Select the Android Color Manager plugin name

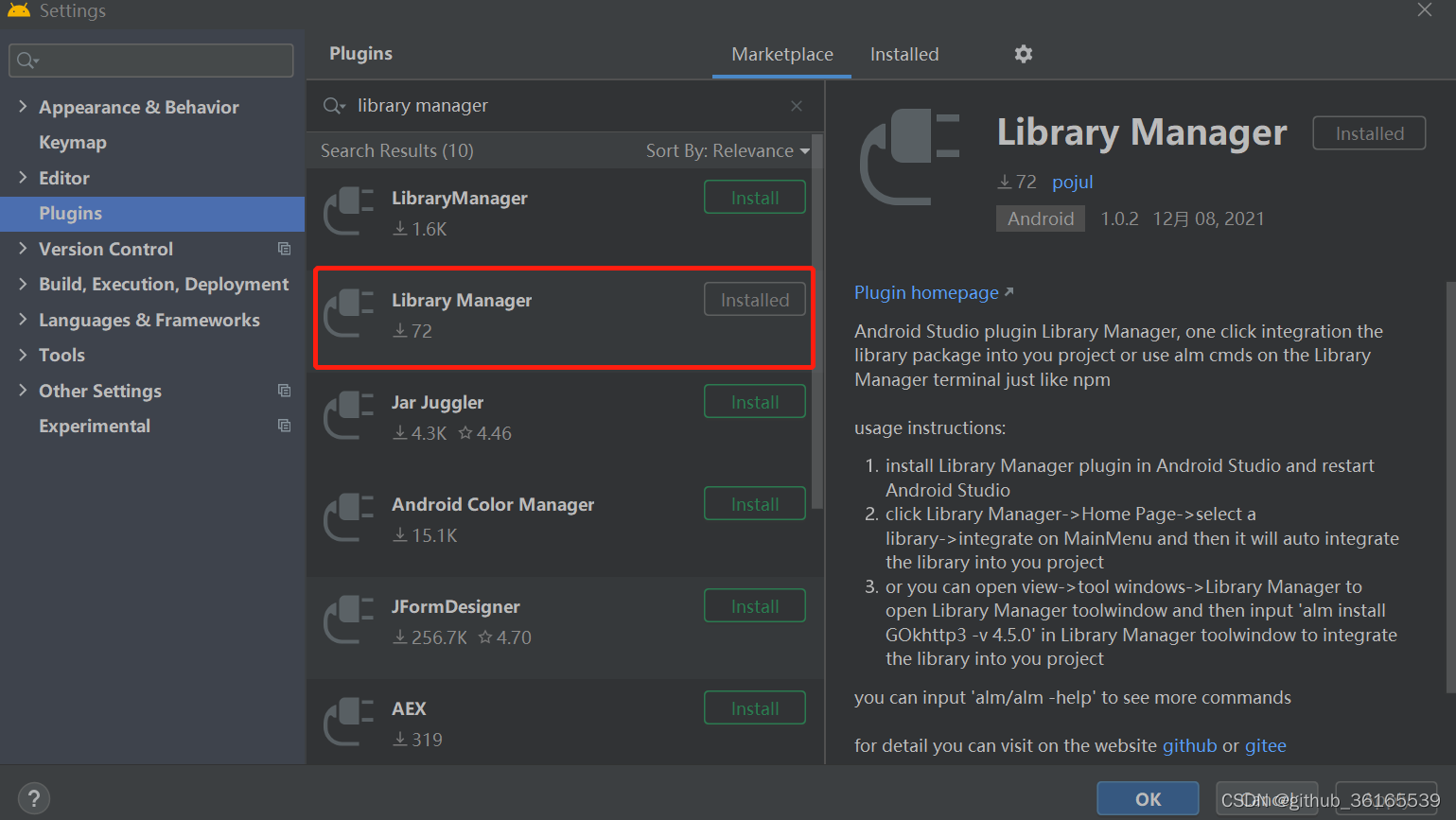pyautogui.click(x=493, y=504)
